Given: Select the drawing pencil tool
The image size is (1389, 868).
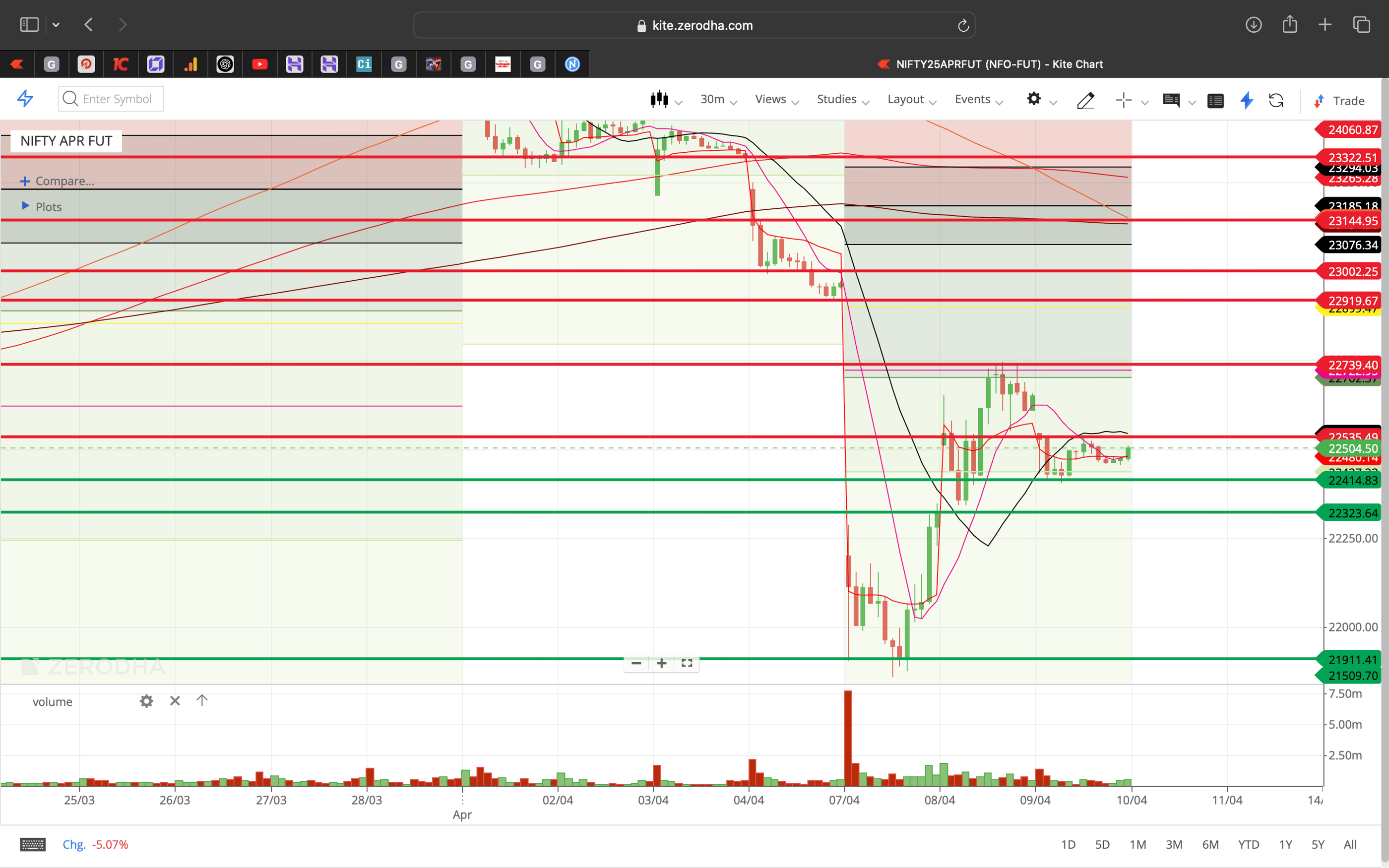Looking at the screenshot, I should tap(1085, 101).
